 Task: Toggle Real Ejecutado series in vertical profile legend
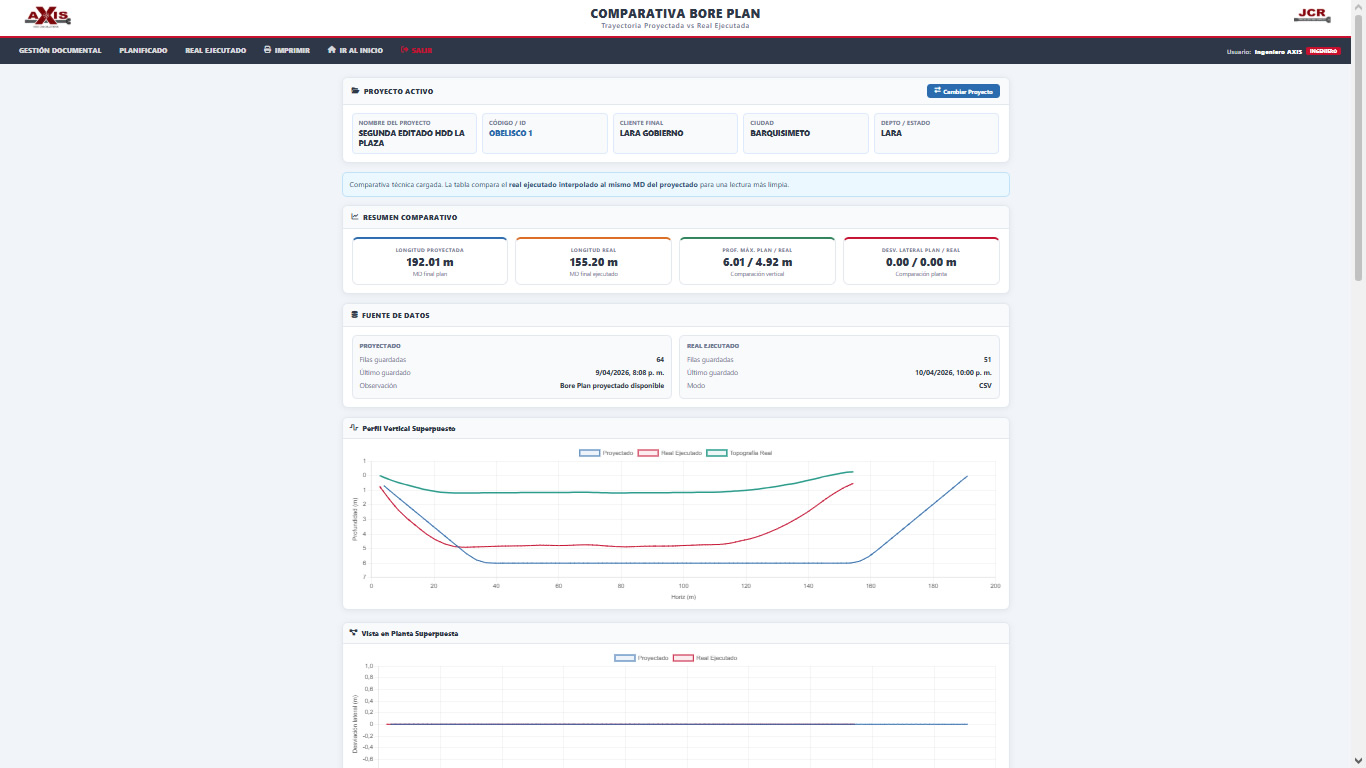(670, 453)
